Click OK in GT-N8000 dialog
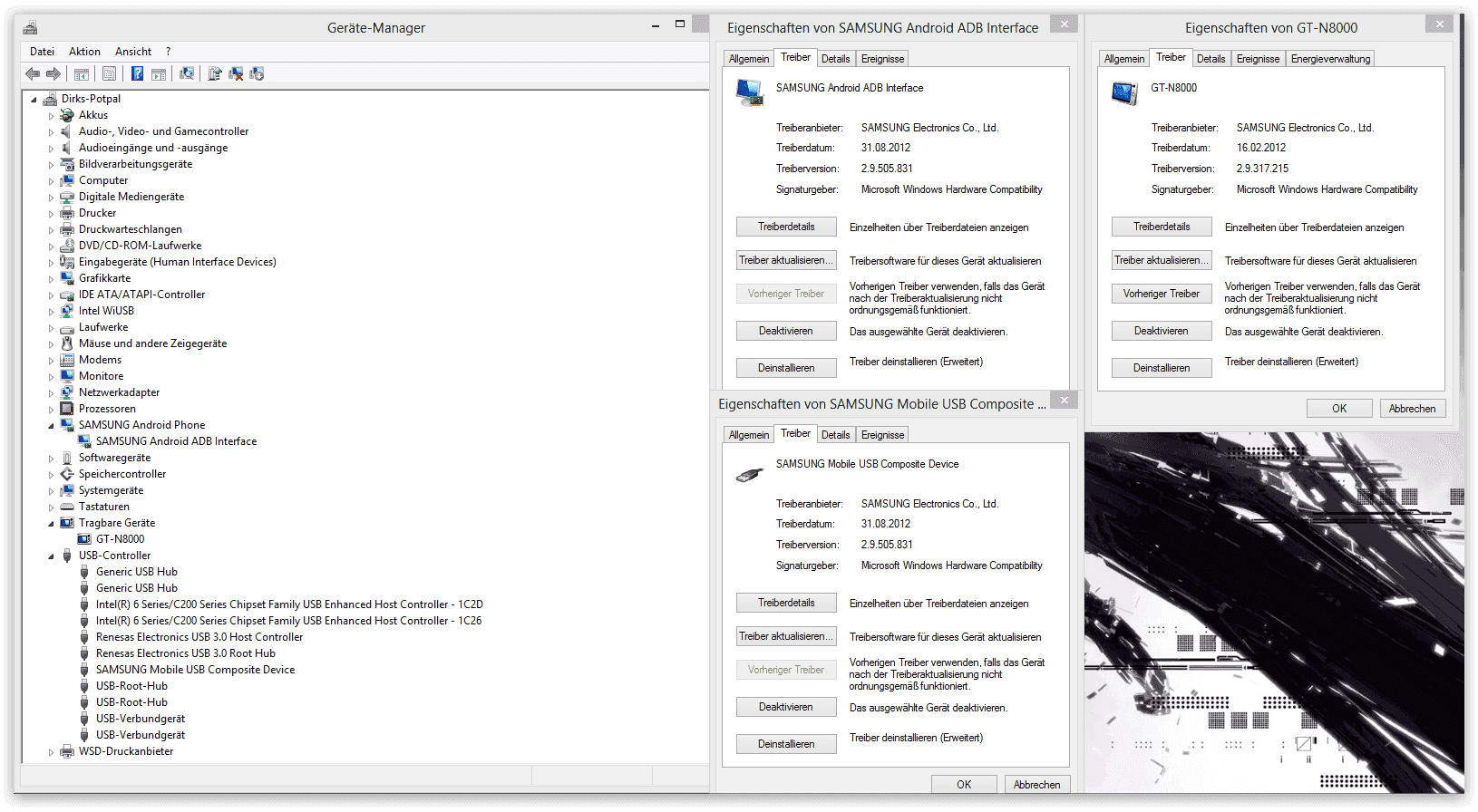Image resolution: width=1478 pixels, height=812 pixels. pyautogui.click(x=1339, y=409)
